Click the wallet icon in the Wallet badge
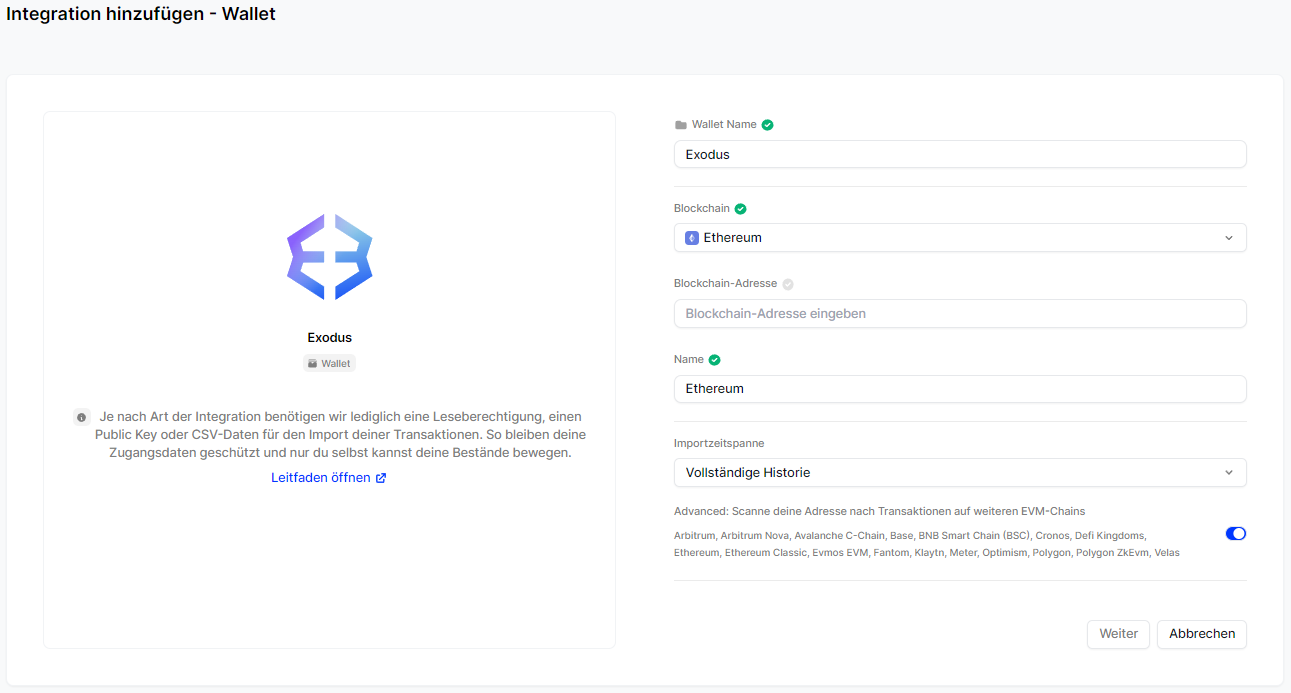1291x693 pixels. pyautogui.click(x=313, y=364)
